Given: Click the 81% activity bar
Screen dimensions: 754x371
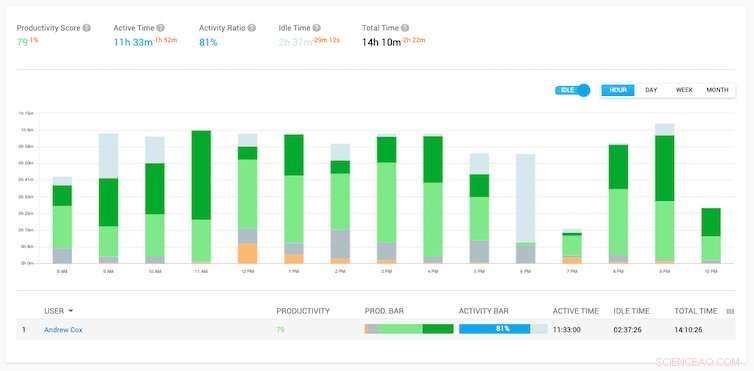Looking at the screenshot, I should pyautogui.click(x=503, y=329).
